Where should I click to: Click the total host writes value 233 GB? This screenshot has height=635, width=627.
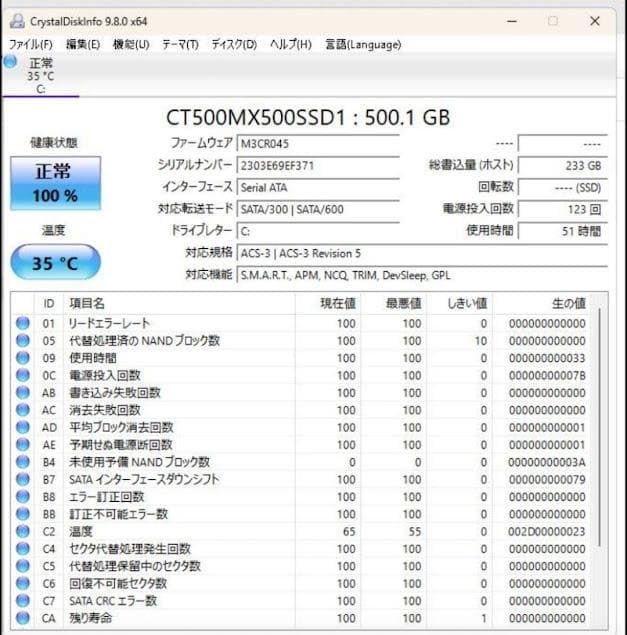click(x=563, y=166)
